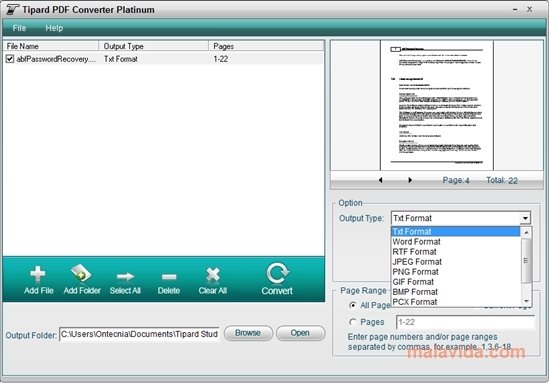Uncheck the ablPasswordRecovery file checkbox
The width and height of the screenshot is (549, 383).
click(x=10, y=59)
